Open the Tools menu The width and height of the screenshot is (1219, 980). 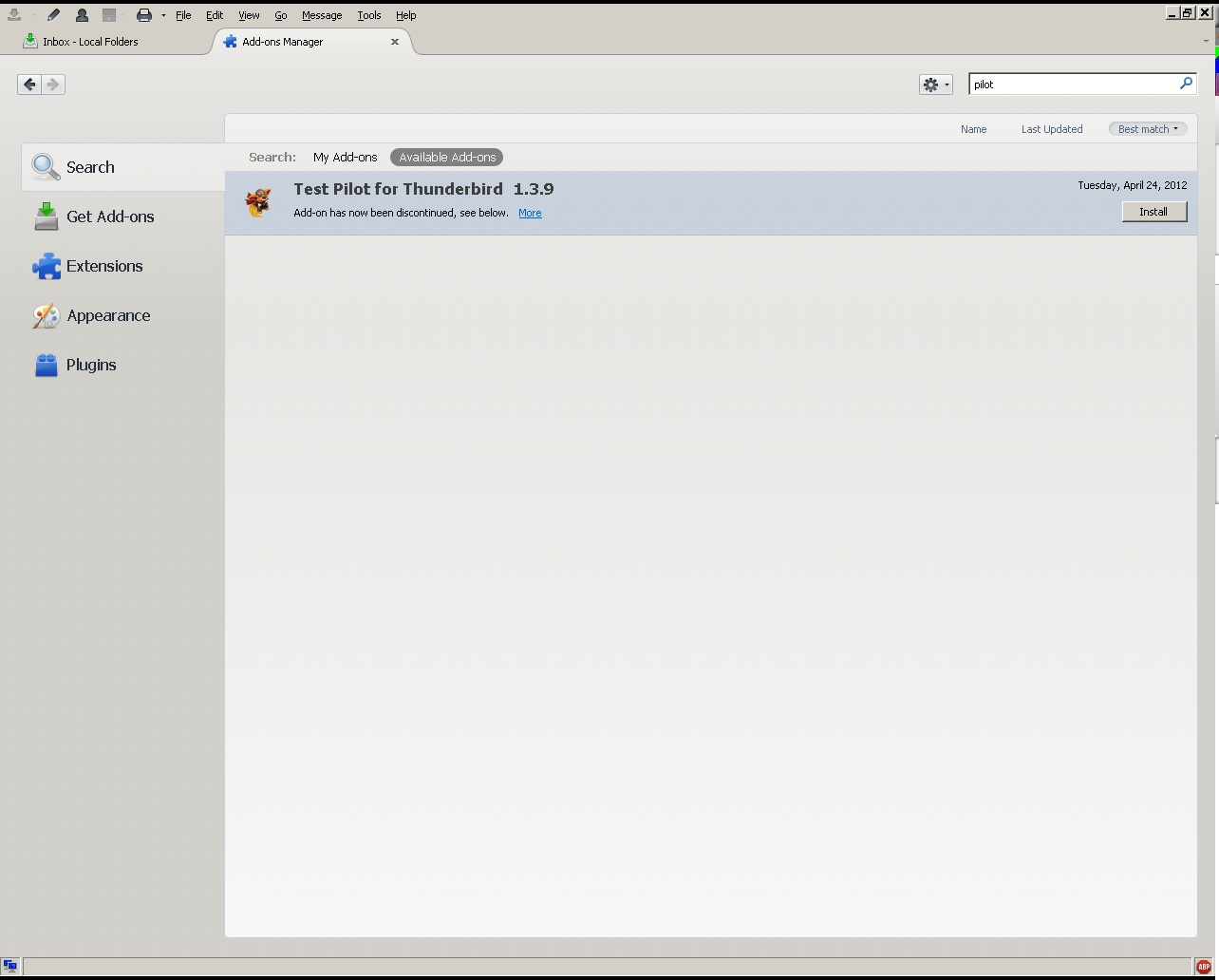(x=369, y=15)
